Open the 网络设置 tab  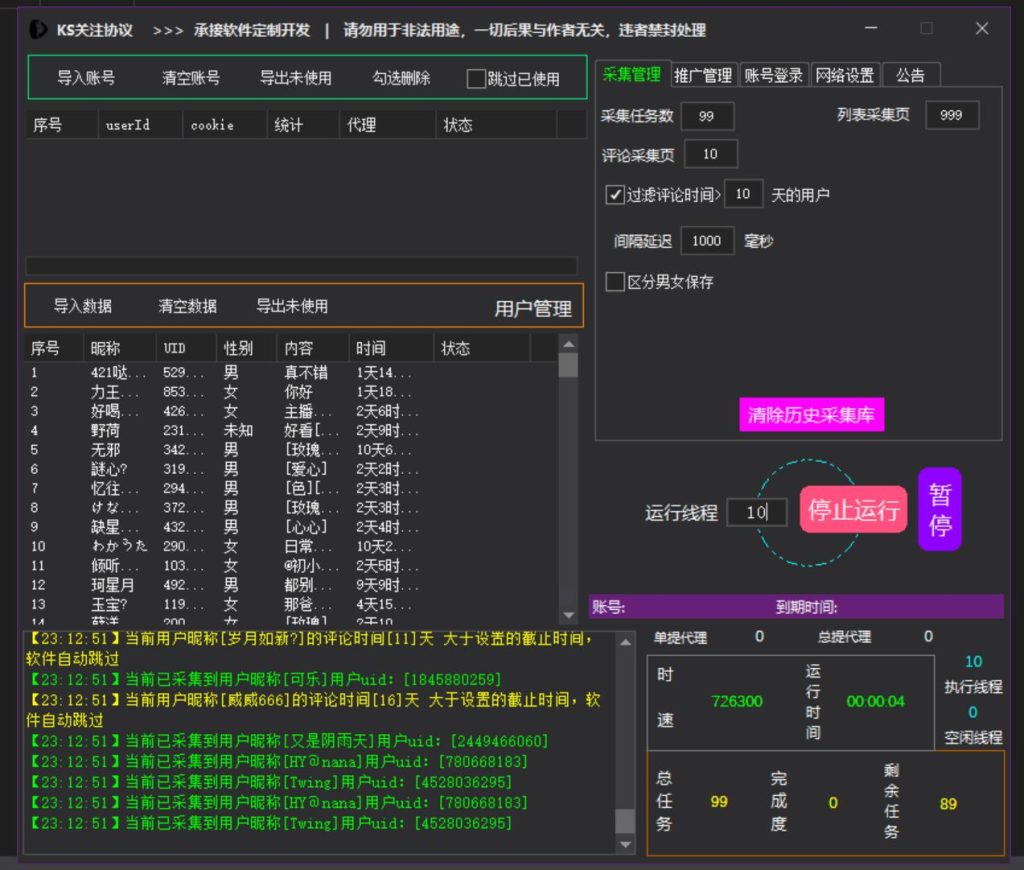[x=844, y=75]
